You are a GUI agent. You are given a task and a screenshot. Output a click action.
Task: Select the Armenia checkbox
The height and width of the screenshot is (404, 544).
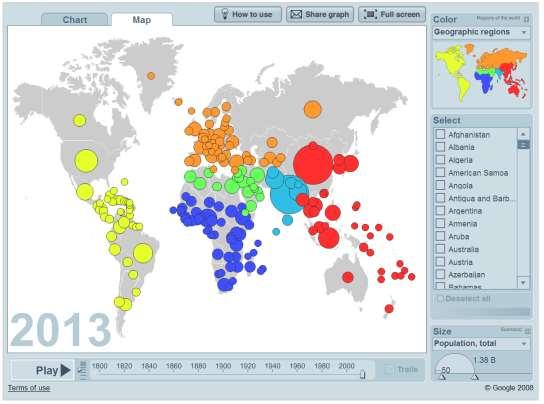(440, 224)
